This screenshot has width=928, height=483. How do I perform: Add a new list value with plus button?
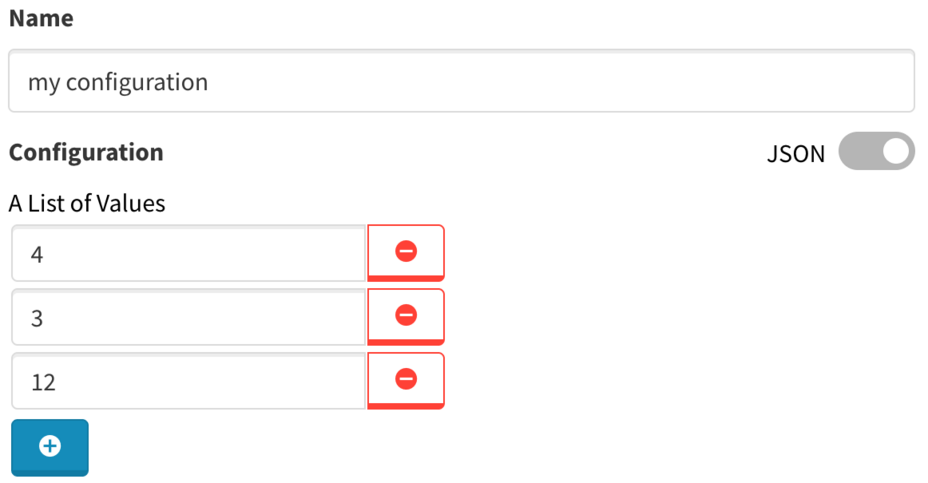(50, 446)
